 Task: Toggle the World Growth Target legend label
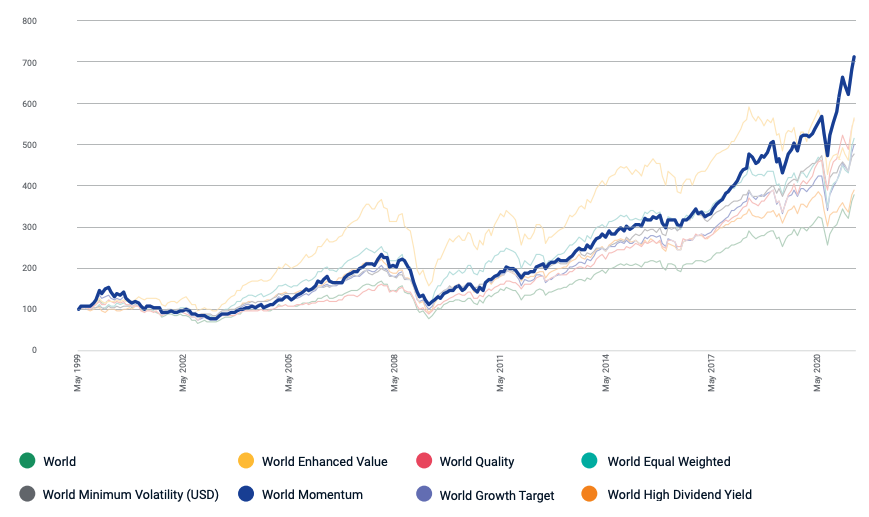tap(497, 495)
